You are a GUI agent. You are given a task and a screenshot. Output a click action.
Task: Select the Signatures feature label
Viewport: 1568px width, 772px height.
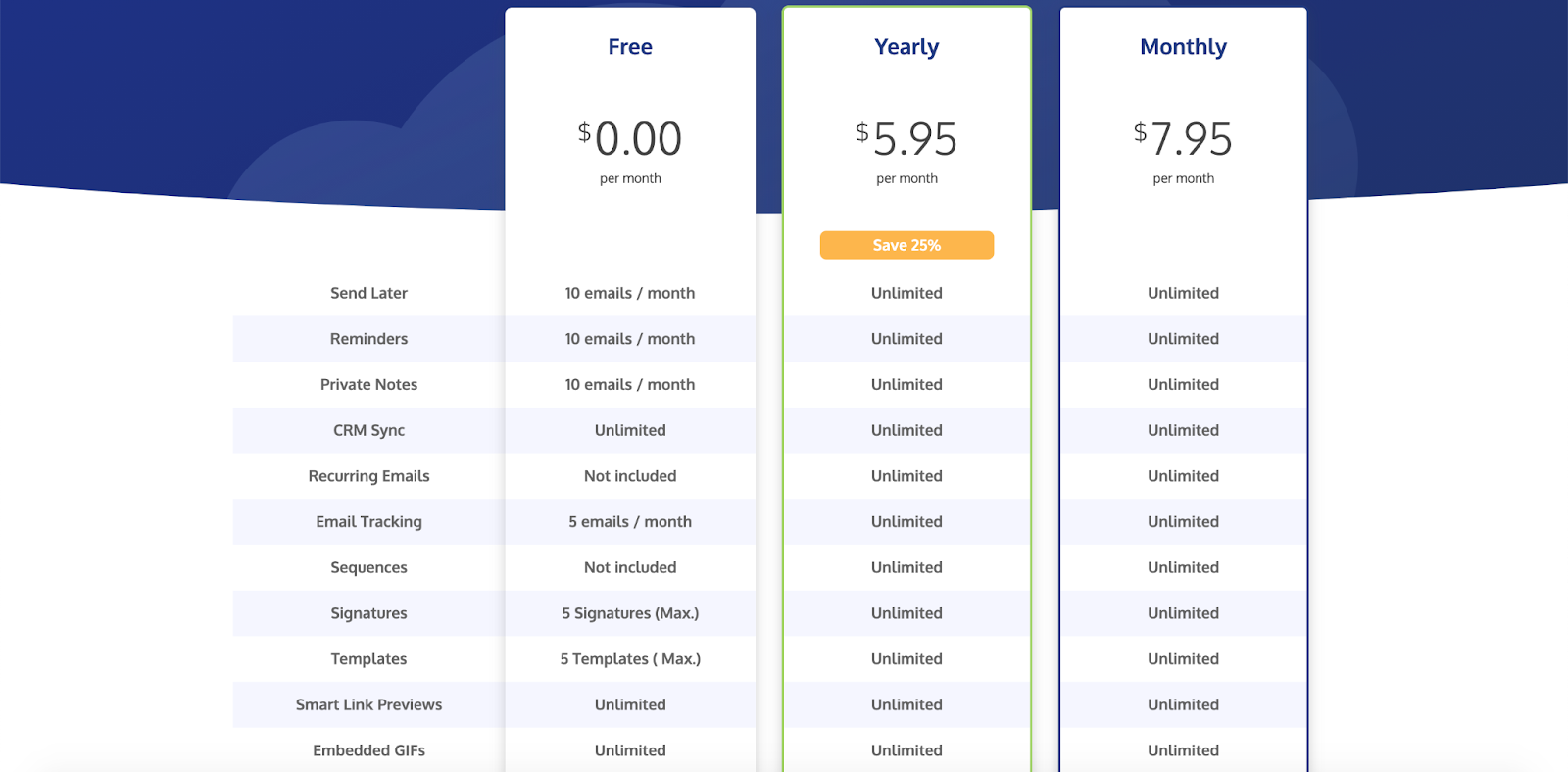pyautogui.click(x=368, y=613)
